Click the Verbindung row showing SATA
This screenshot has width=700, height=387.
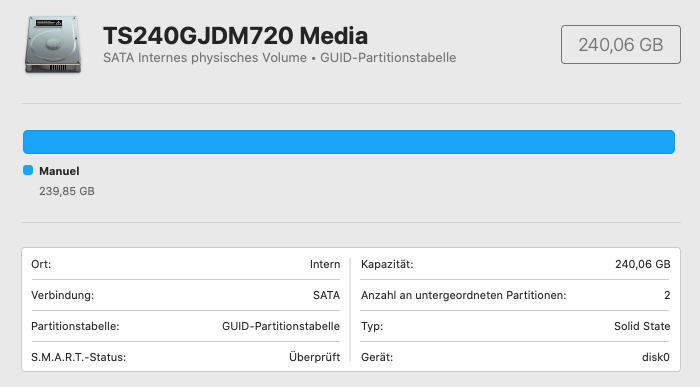[x=186, y=295]
